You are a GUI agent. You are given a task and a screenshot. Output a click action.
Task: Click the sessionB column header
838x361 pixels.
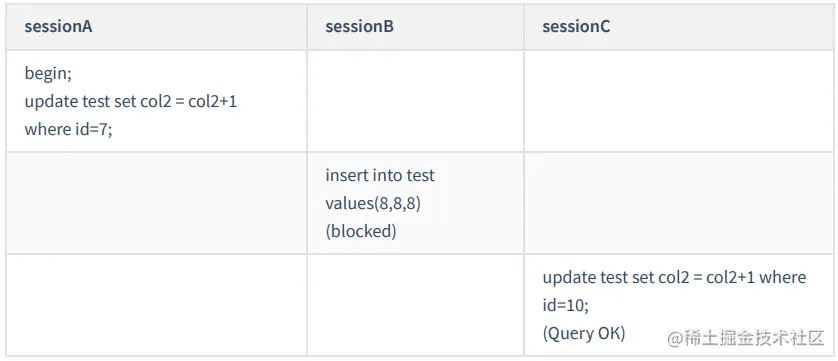359,27
